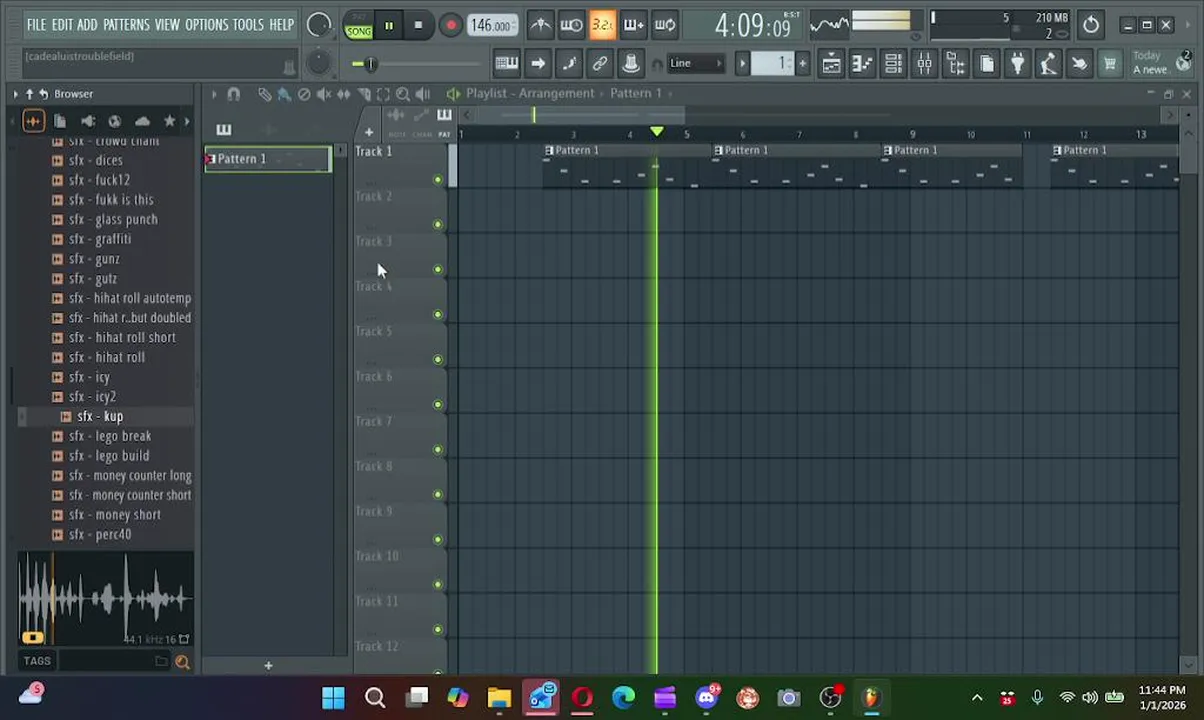
Task: Toggle wait for input before recording
Action: [571, 25]
